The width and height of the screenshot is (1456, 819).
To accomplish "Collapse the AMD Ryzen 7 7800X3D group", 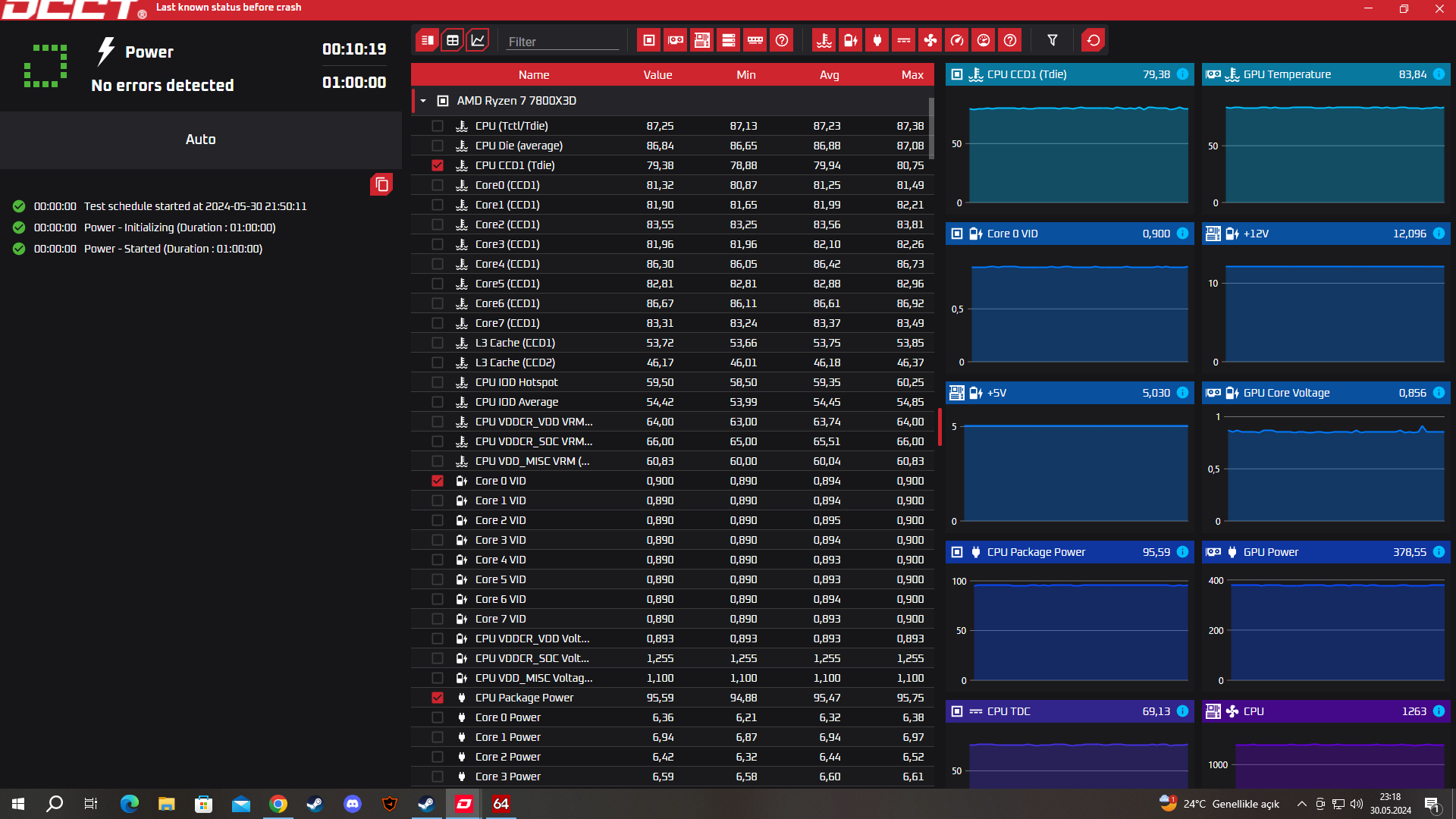I will tap(423, 101).
